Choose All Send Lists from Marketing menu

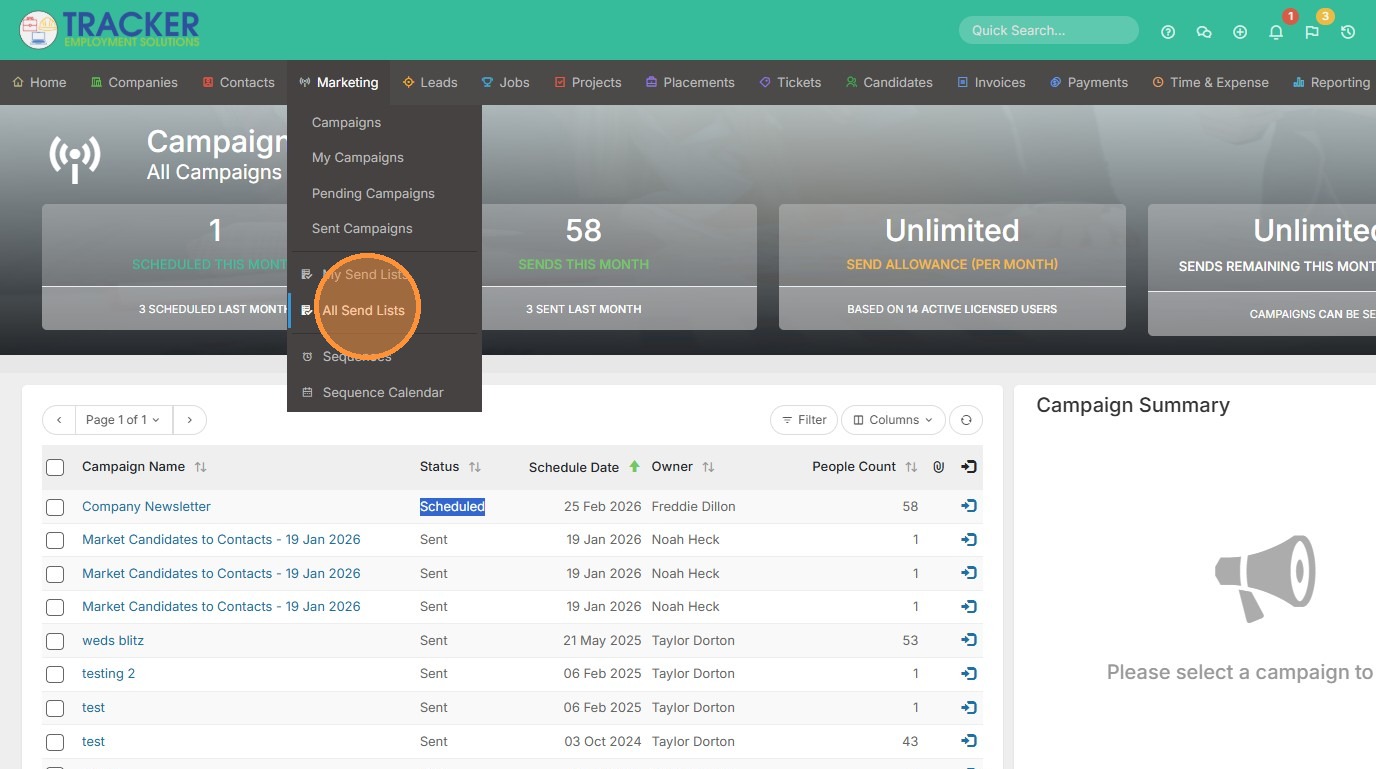(363, 310)
